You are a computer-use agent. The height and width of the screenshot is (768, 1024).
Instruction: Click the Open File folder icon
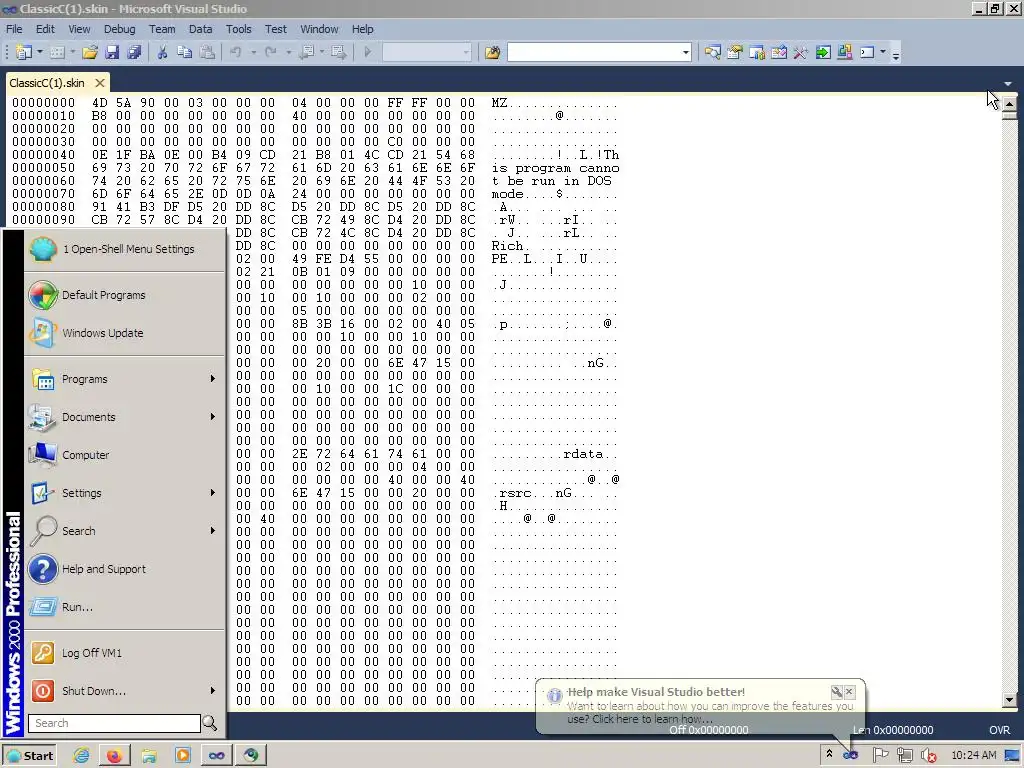coord(90,52)
